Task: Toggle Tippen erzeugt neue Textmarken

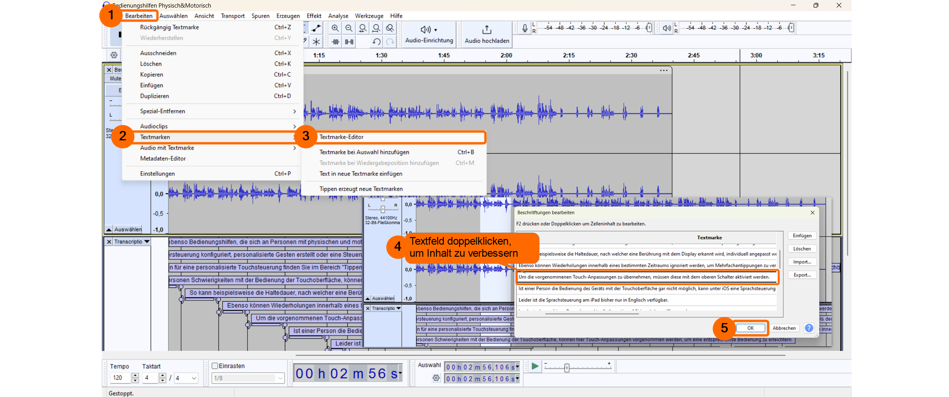Action: (x=394, y=189)
